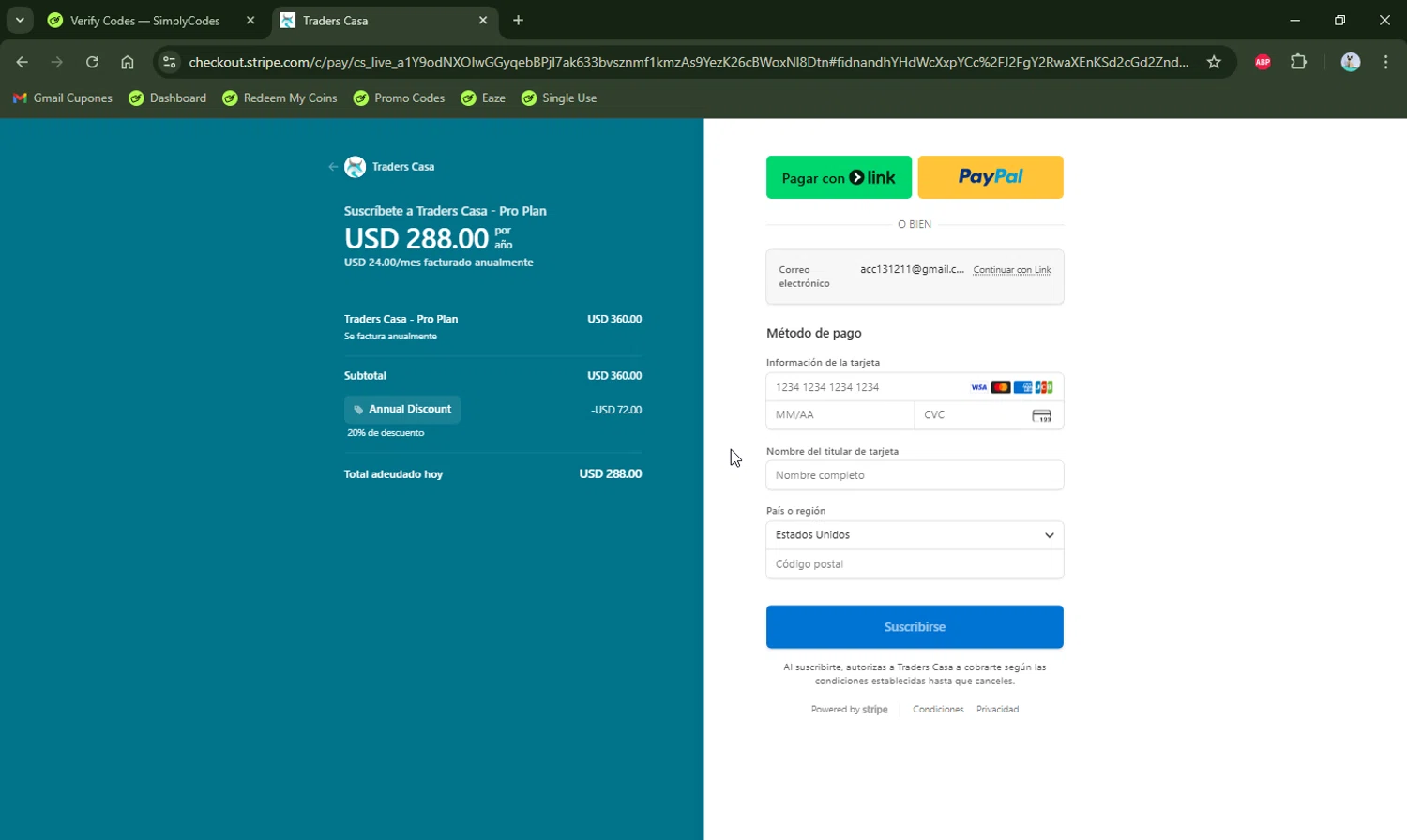Focus the MM/AA expiry field
The height and width of the screenshot is (840, 1407).
840,414
